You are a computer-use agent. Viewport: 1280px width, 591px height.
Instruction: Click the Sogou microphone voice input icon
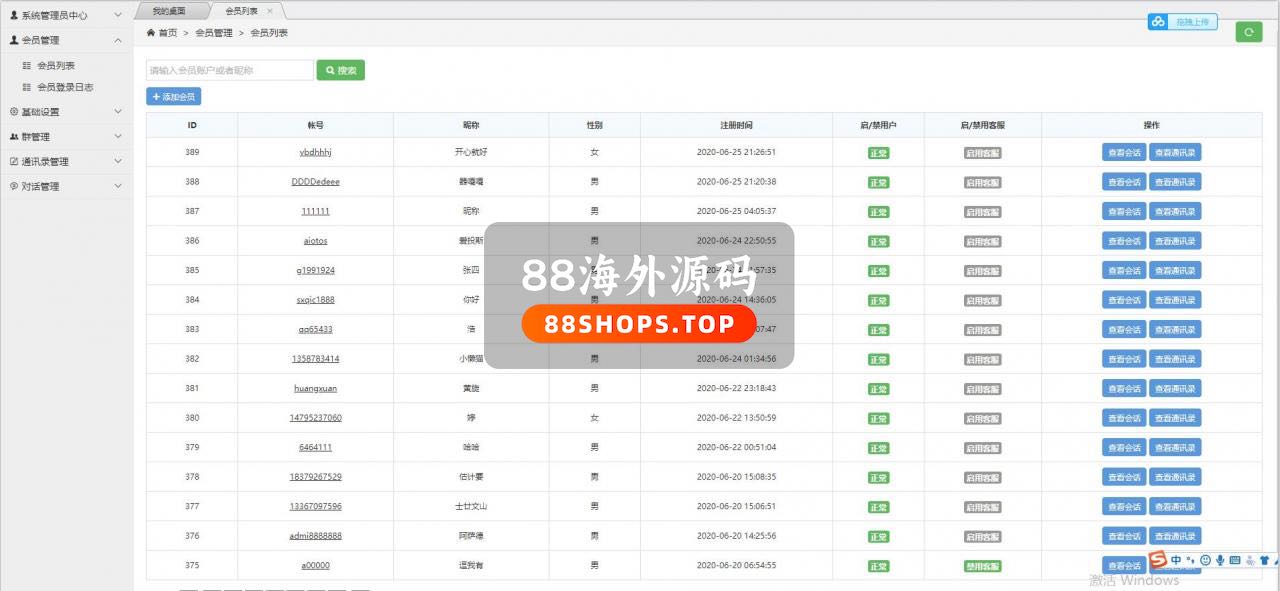click(x=1220, y=560)
